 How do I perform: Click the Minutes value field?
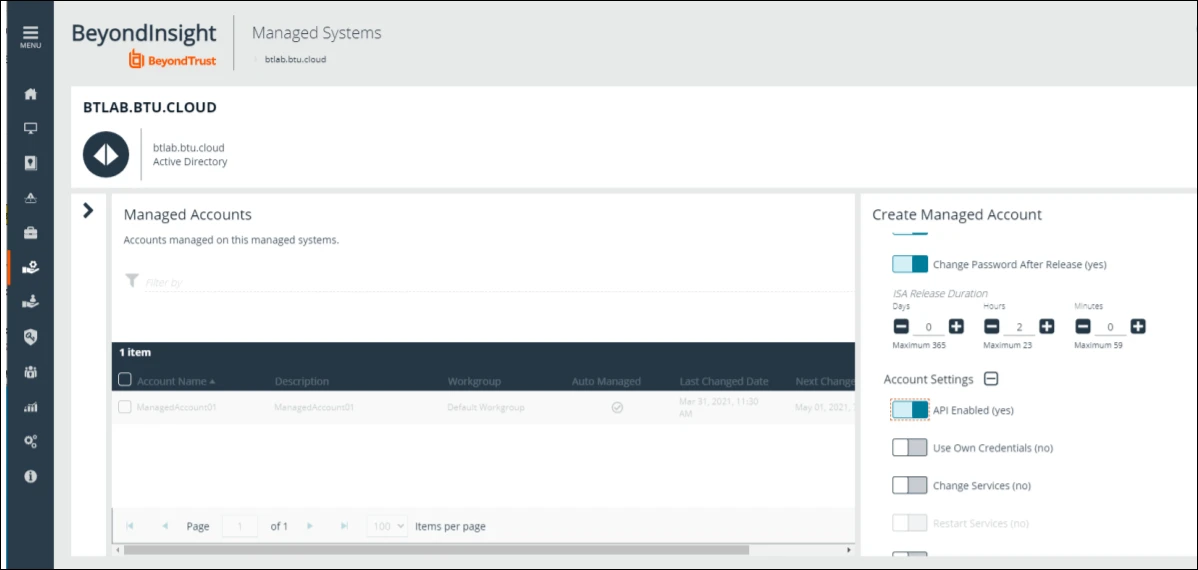click(x=1110, y=327)
